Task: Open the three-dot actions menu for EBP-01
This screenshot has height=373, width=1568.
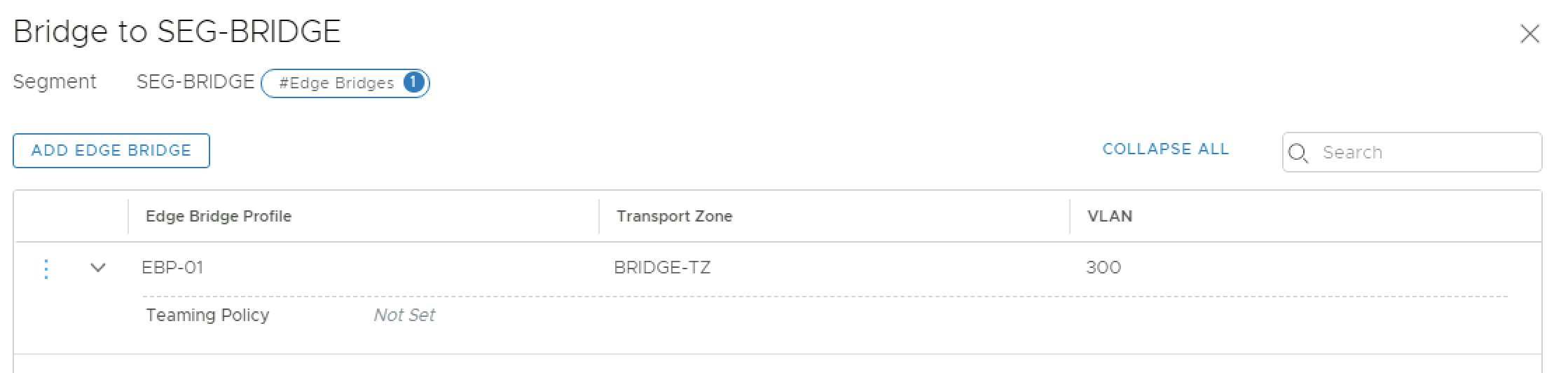Action: pyautogui.click(x=46, y=269)
